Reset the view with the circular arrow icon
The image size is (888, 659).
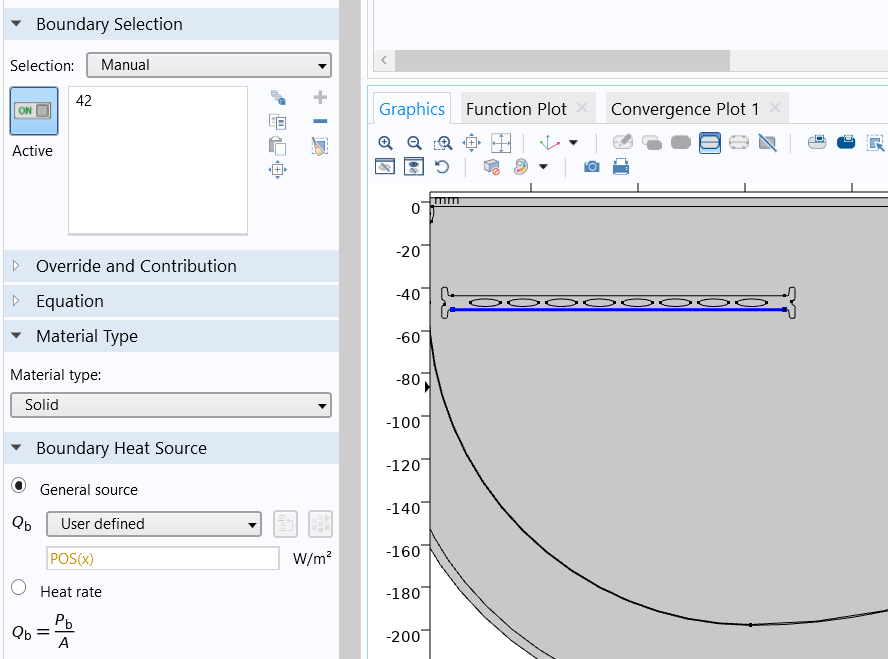click(442, 167)
